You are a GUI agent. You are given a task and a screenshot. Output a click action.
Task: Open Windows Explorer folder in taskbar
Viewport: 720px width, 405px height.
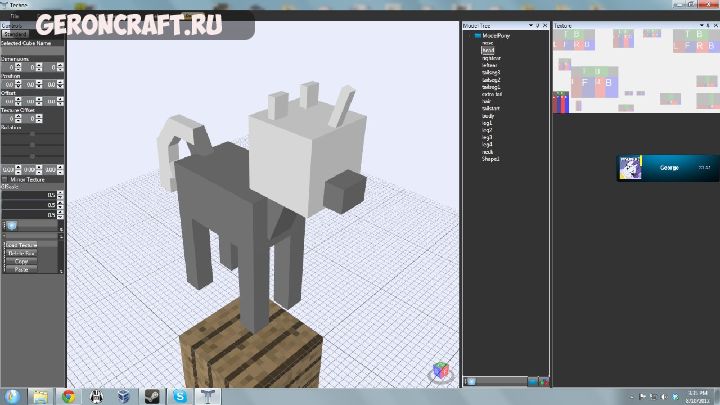40,396
